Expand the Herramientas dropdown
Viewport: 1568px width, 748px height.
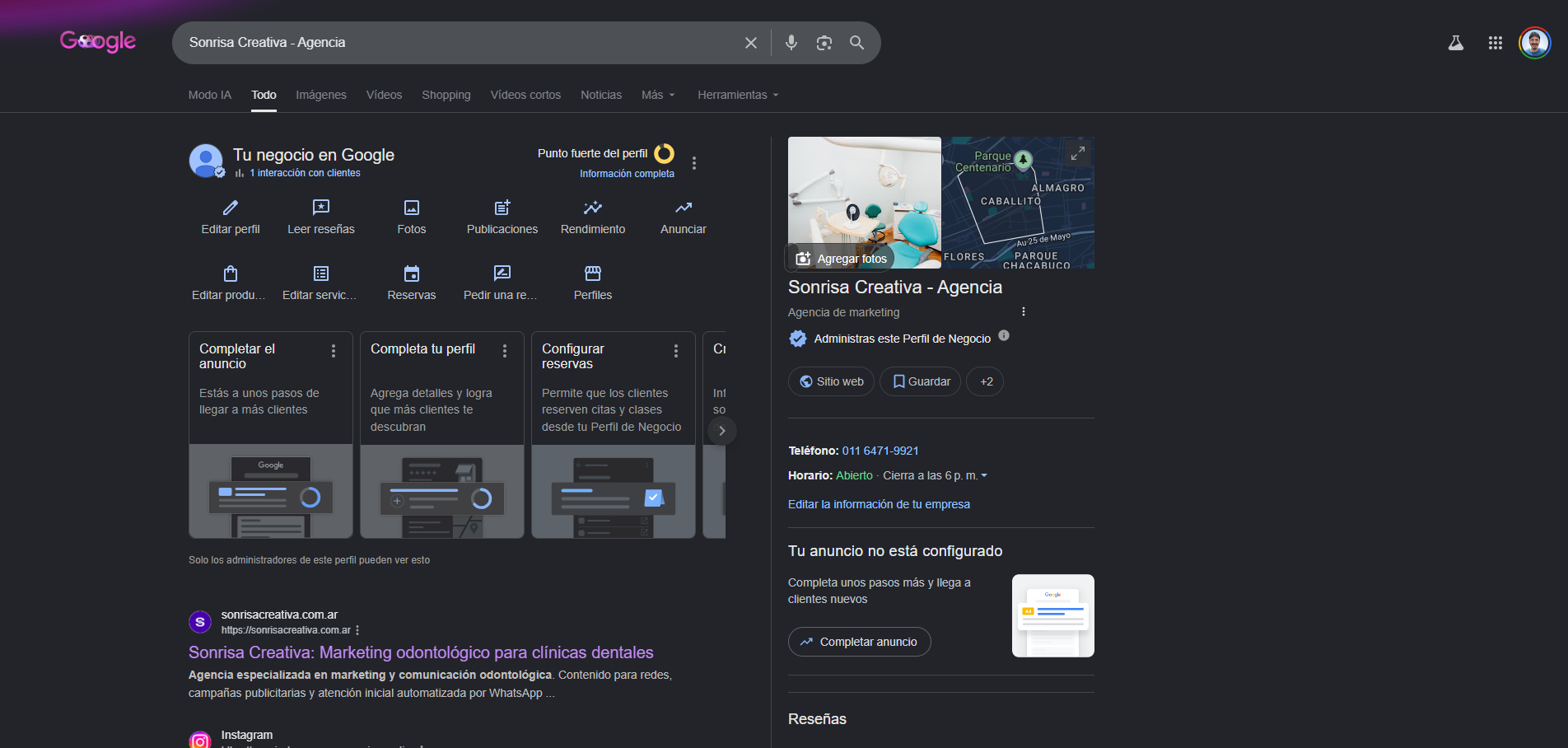[738, 95]
